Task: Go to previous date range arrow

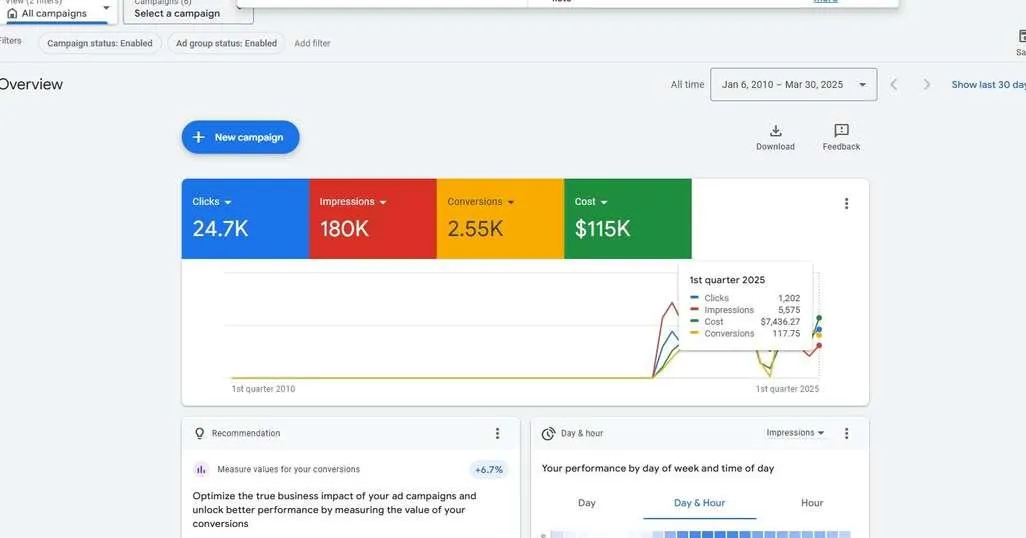Action: [x=894, y=84]
